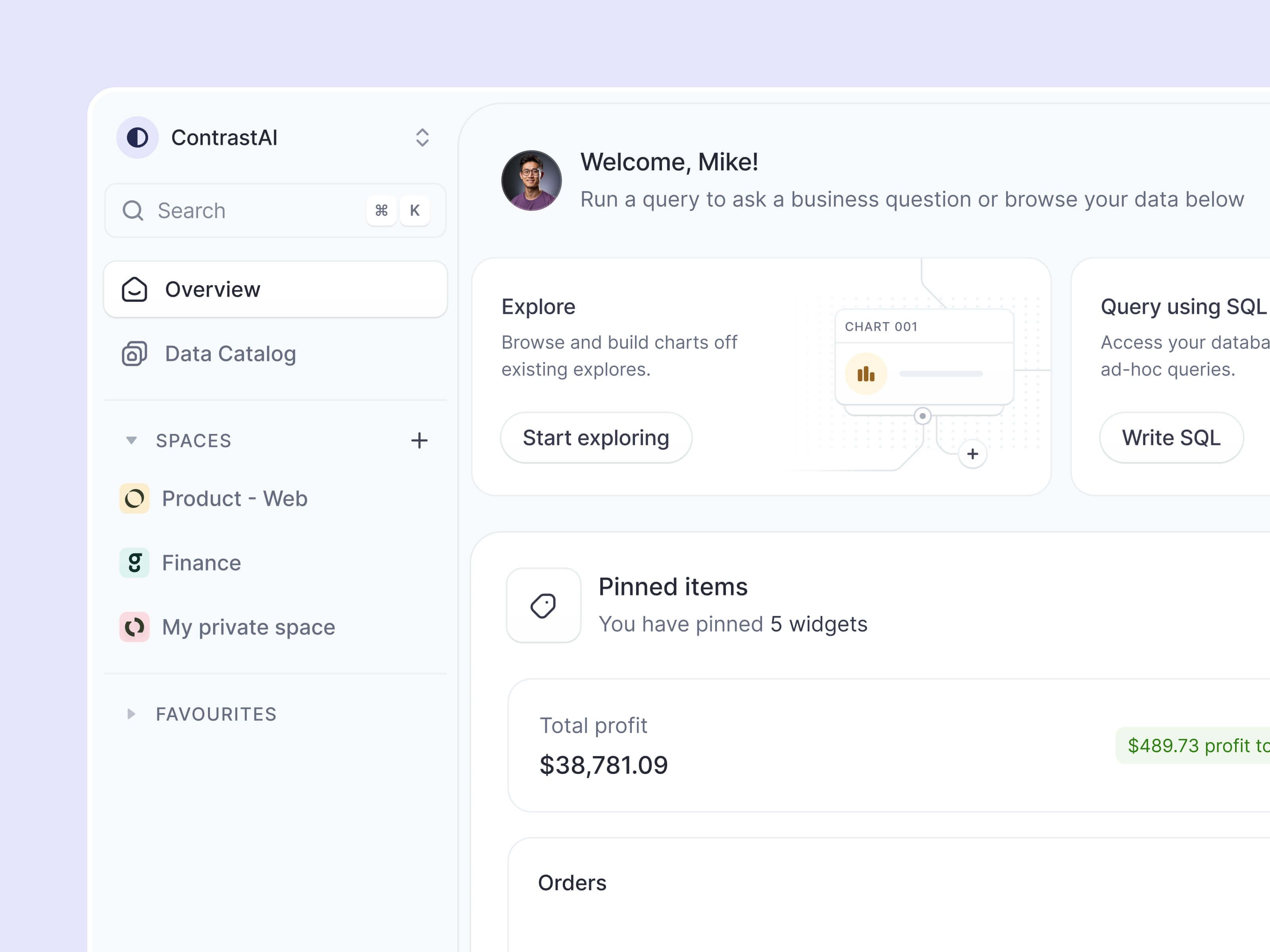1270x952 pixels.
Task: Click the Total profit label
Action: 593,726
